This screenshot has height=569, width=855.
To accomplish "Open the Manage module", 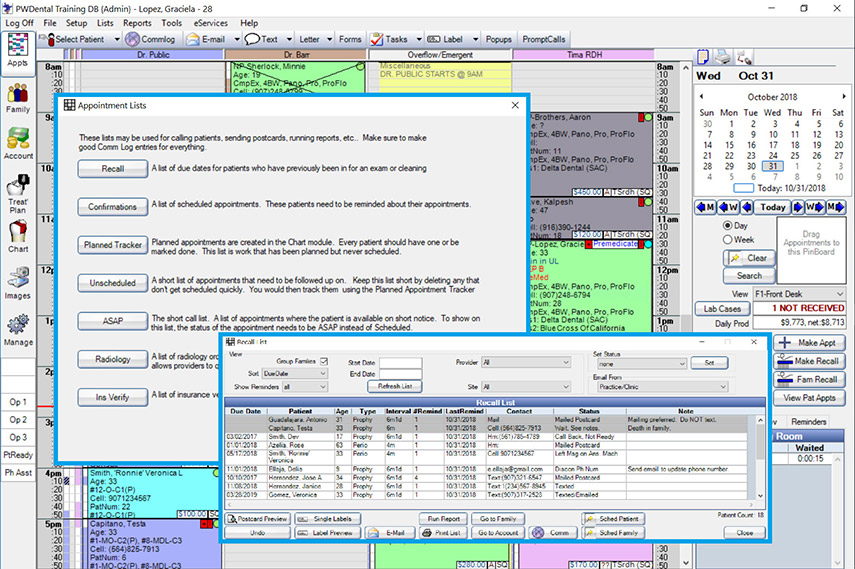I will click(17, 330).
